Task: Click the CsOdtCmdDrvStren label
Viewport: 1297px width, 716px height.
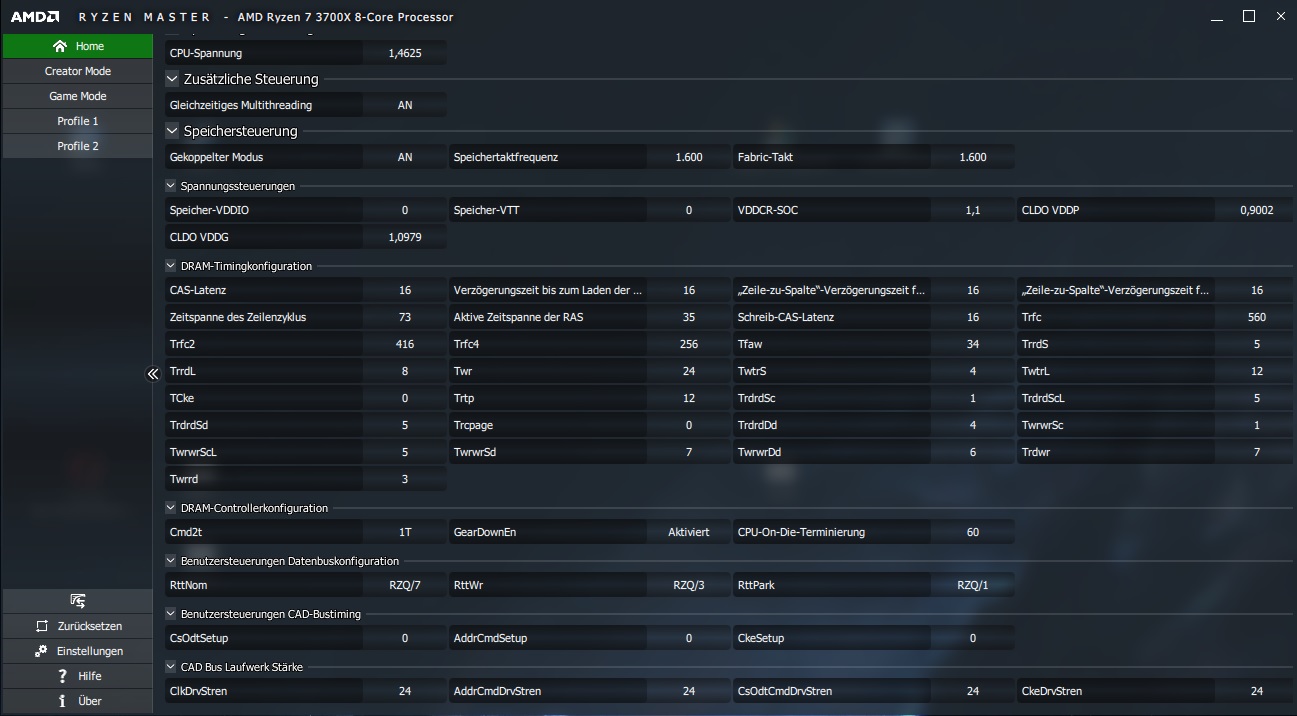Action: [785, 691]
